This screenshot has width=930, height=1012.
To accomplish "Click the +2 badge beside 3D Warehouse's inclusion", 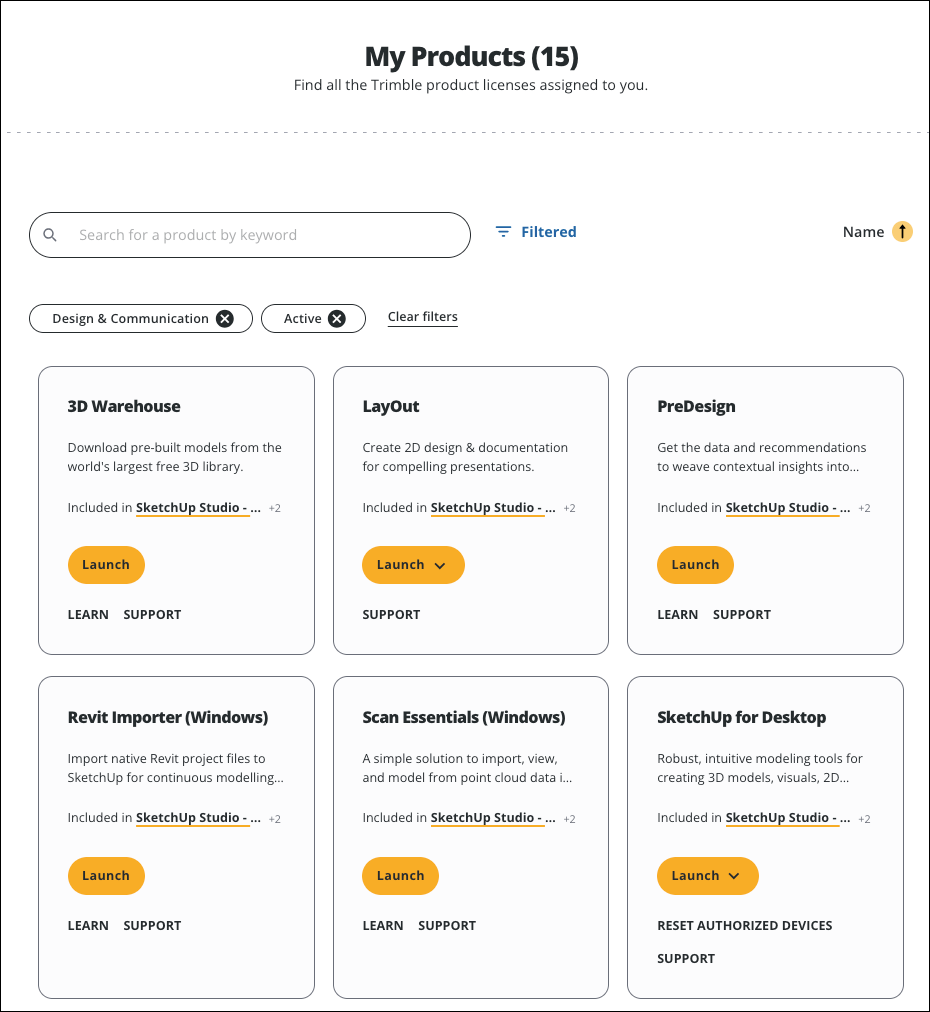I will click(x=275, y=507).
